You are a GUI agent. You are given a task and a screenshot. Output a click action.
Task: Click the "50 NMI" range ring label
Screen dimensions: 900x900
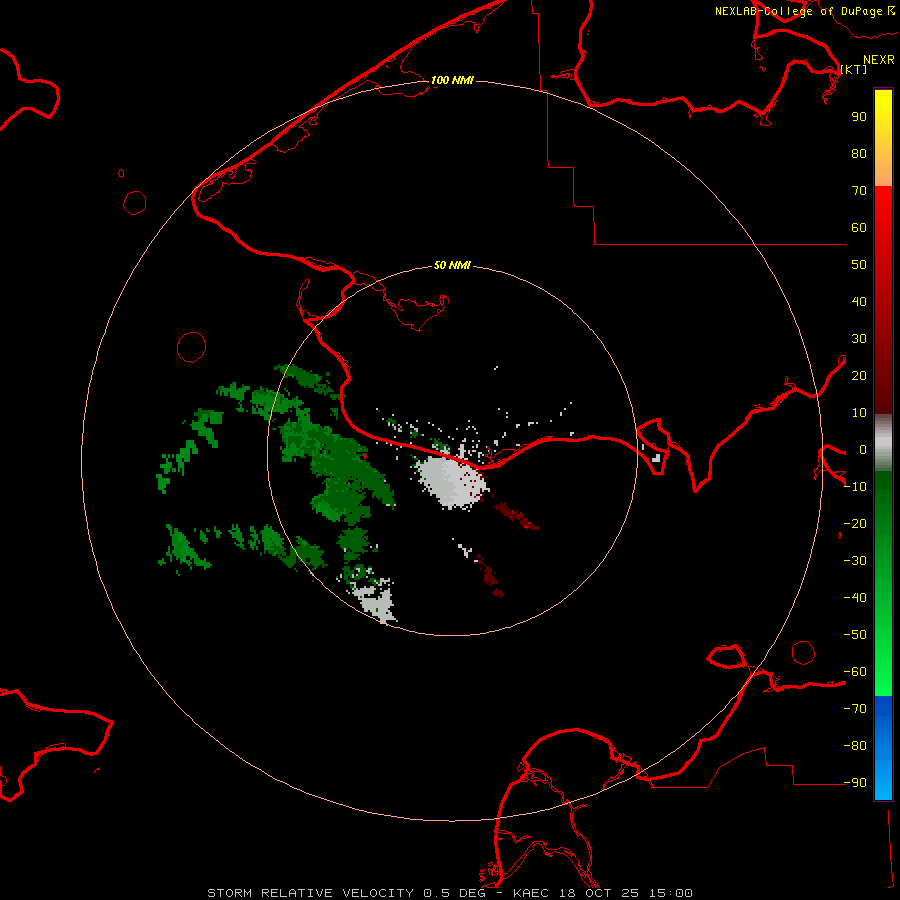point(452,265)
